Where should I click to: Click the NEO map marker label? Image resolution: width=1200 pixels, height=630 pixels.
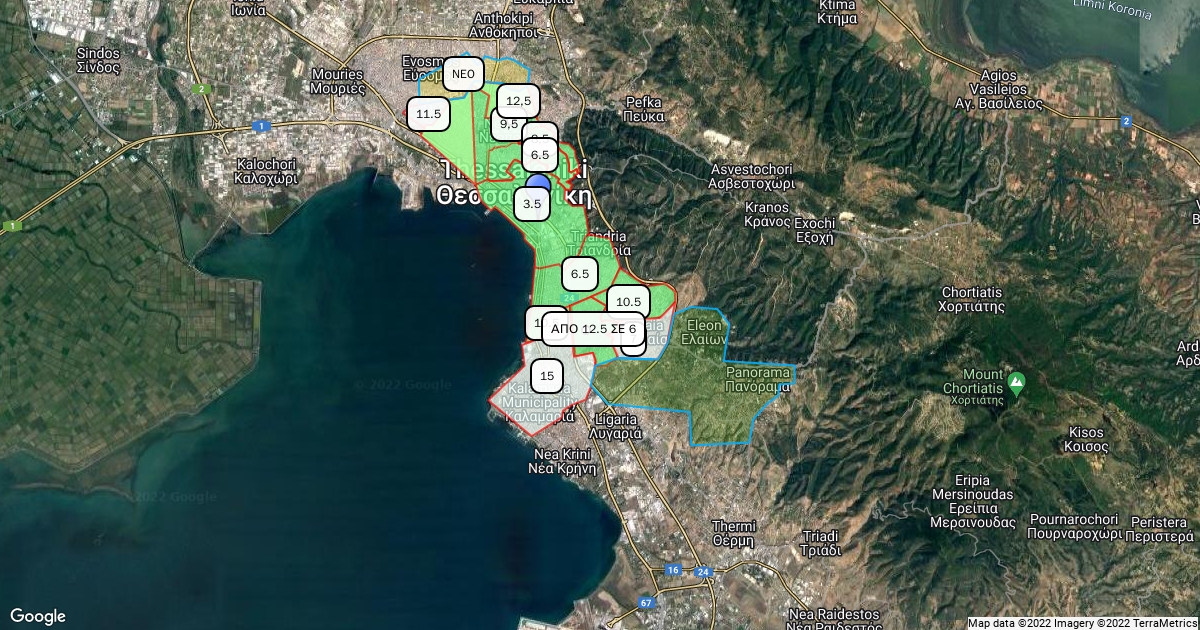coord(463,74)
